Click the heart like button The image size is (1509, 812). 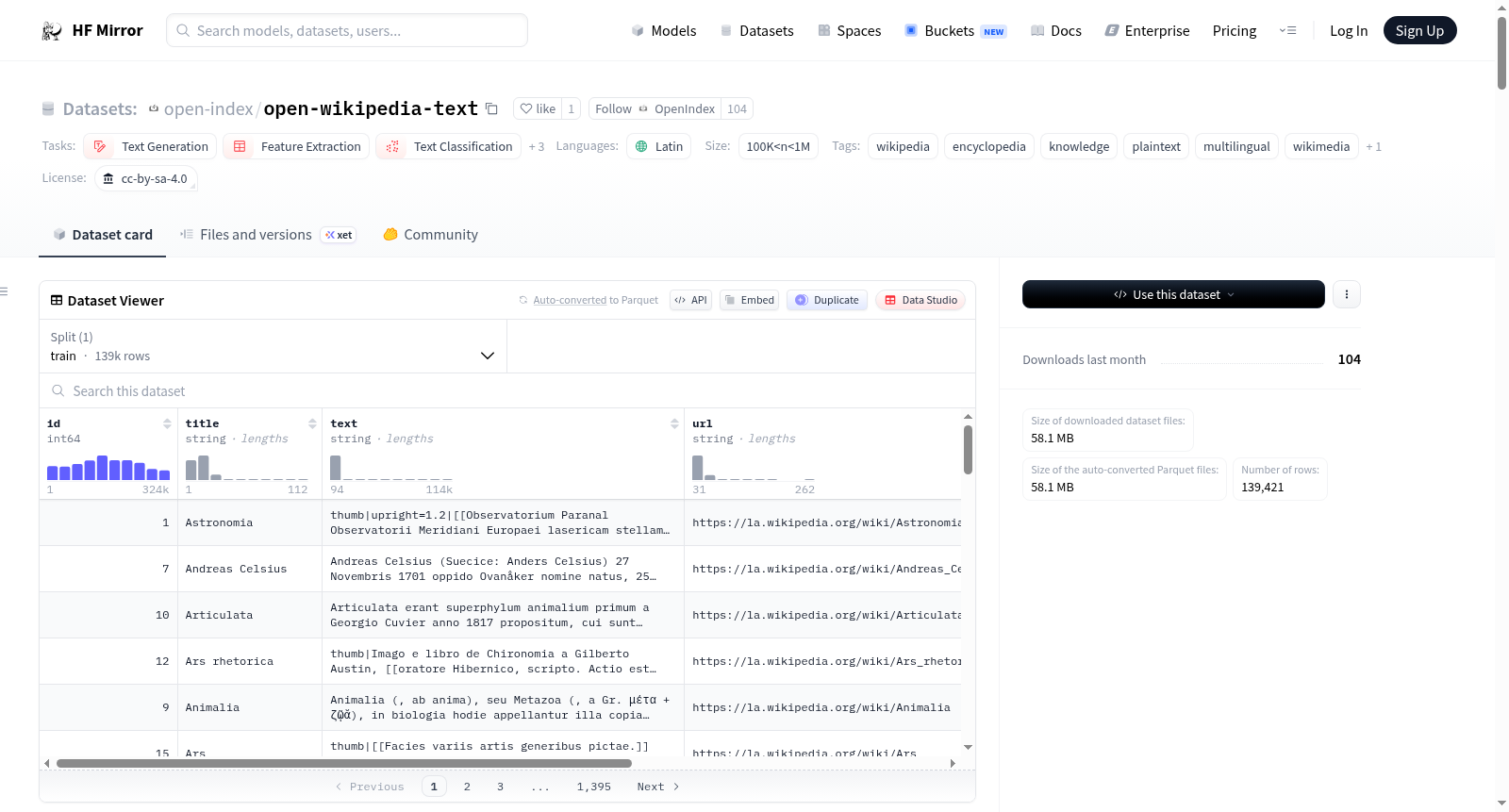pyautogui.click(x=538, y=108)
